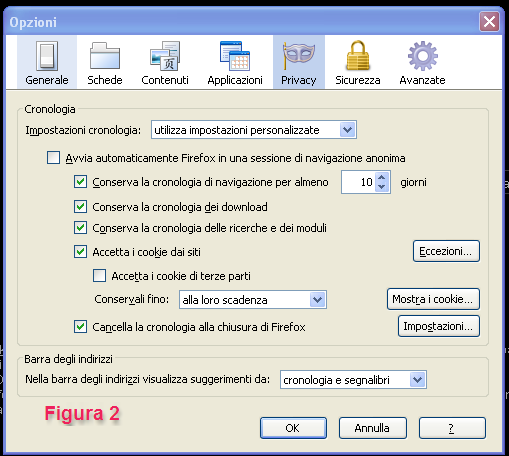Select the Applicazioni calendar window icon

tap(235, 56)
